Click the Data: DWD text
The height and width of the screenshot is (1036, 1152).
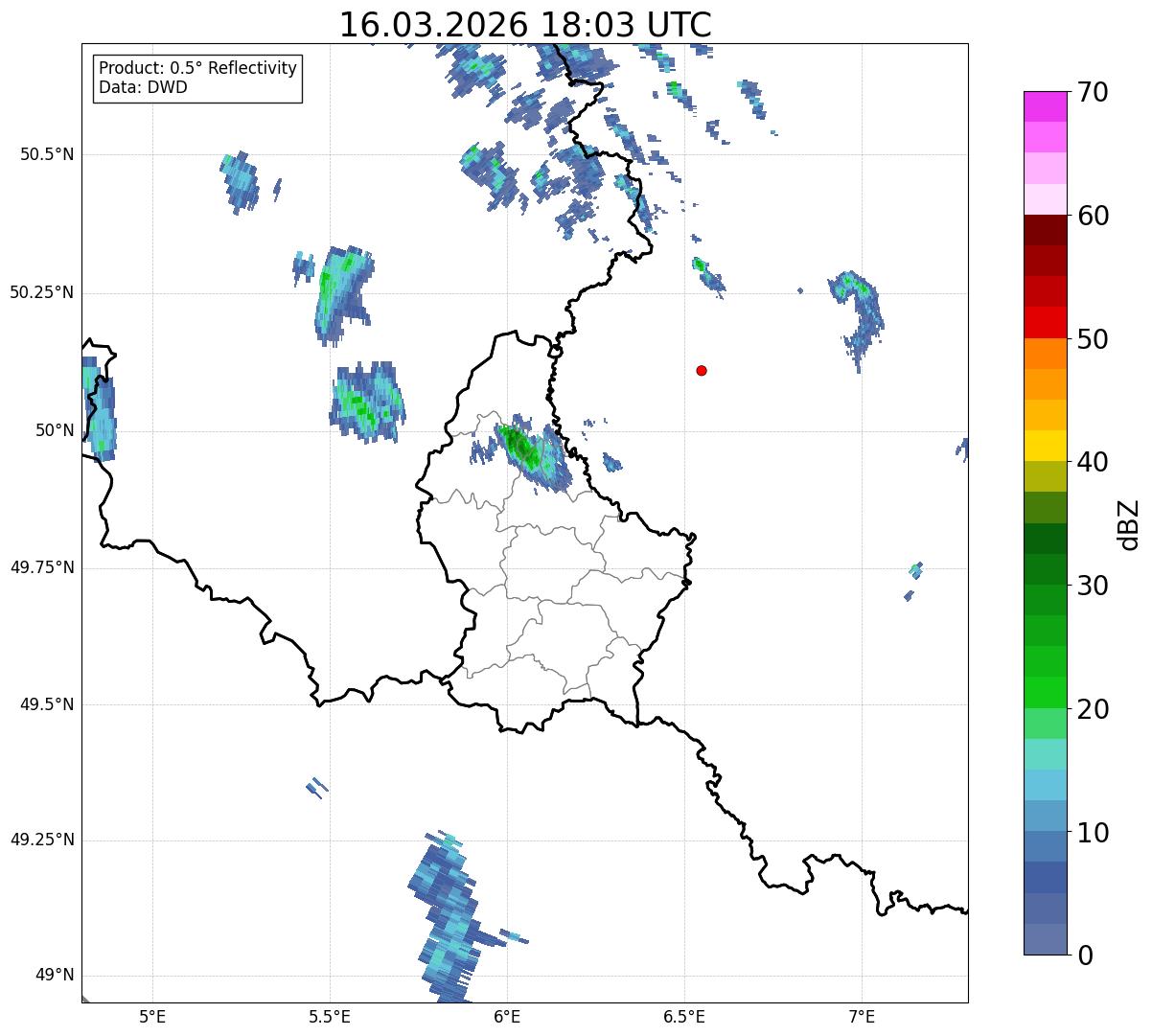pos(143,88)
